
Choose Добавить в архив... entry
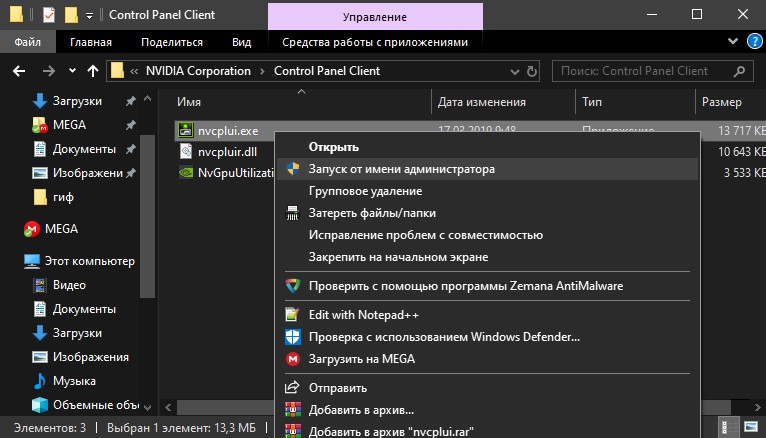coord(488,410)
